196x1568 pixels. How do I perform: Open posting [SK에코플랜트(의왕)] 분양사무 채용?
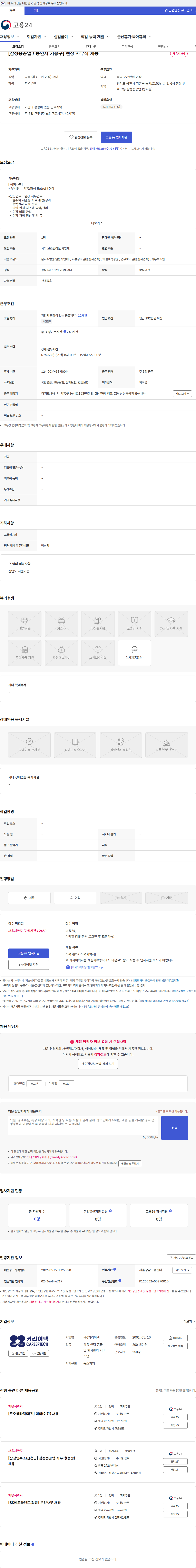coord(35,1503)
